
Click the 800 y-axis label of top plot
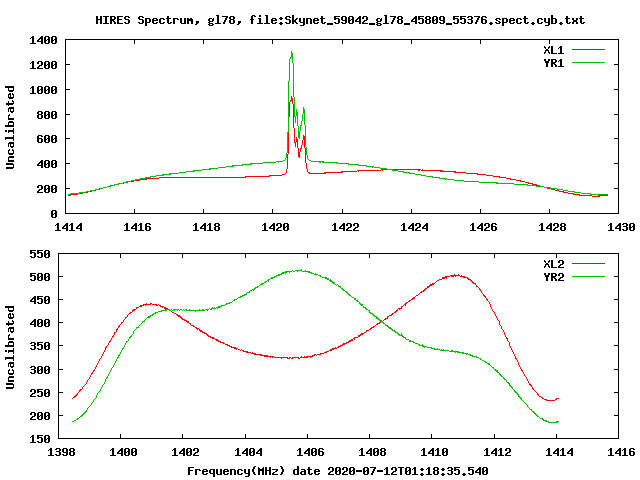pyautogui.click(x=47, y=115)
